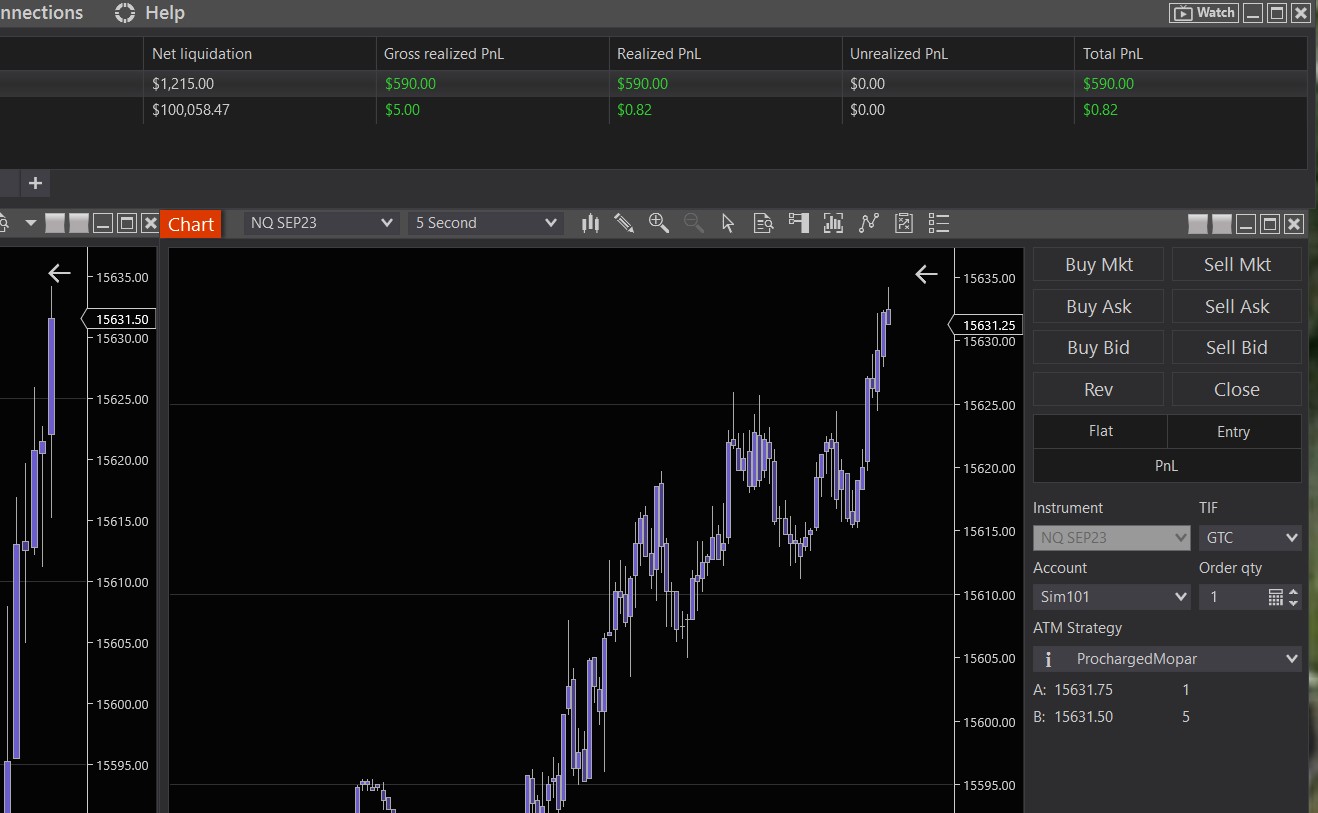Image resolution: width=1318 pixels, height=813 pixels.
Task: Click the return arrow on 5 Second chart
Action: (926, 274)
